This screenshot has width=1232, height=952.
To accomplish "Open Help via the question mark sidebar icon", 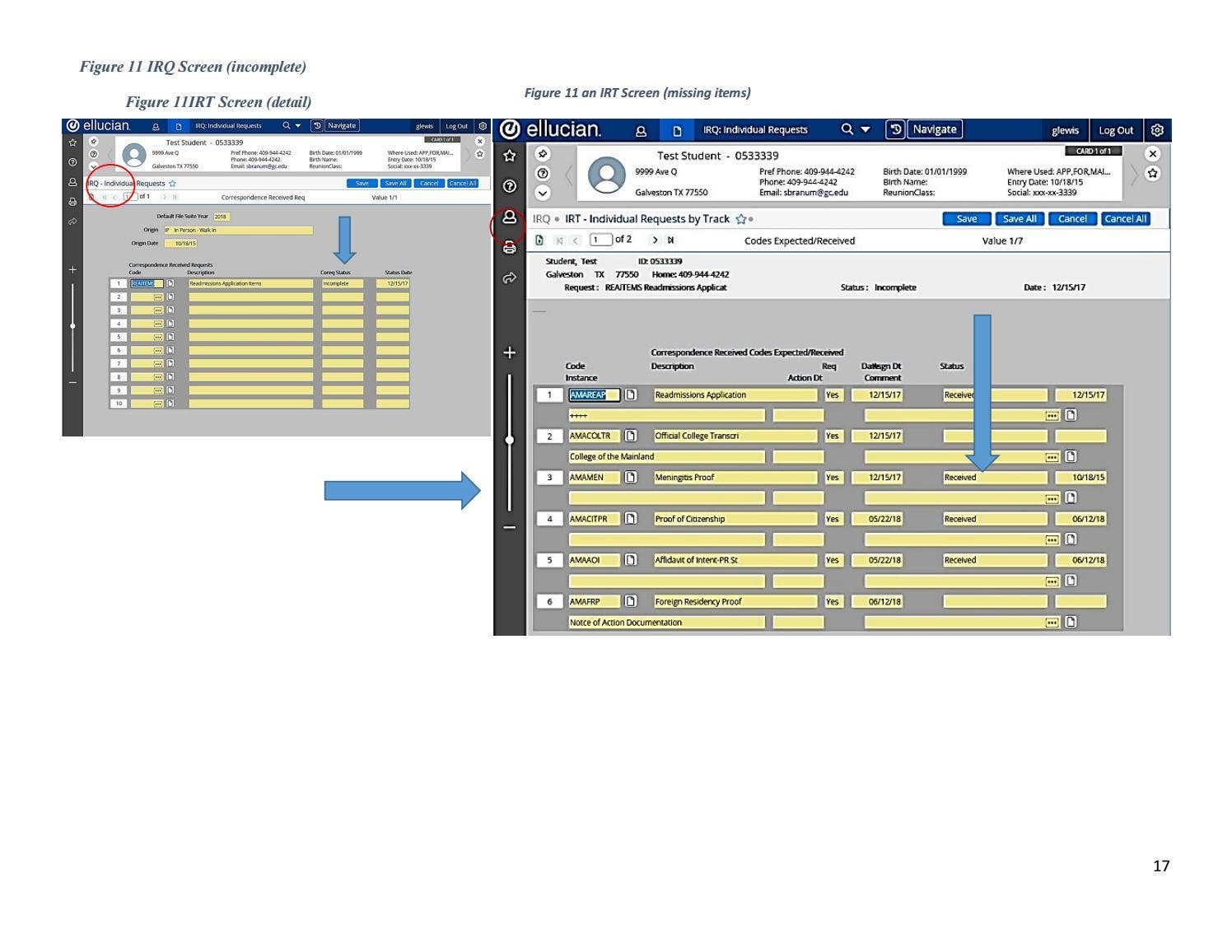I will pos(511,185).
